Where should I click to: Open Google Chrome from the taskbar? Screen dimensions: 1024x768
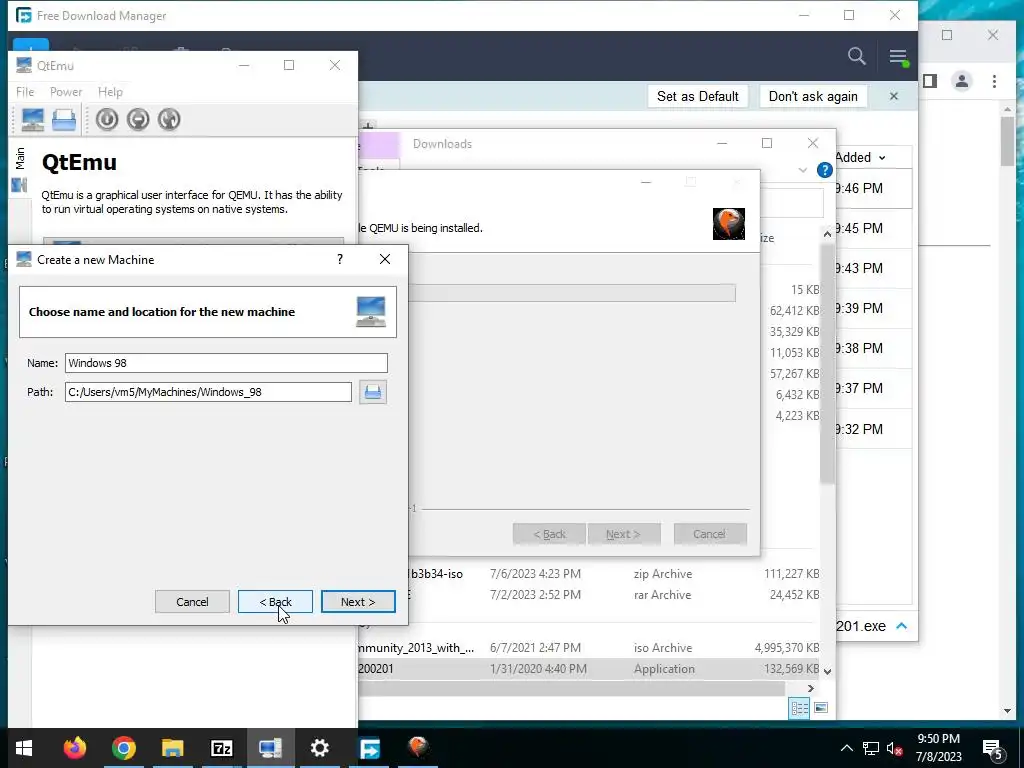click(123, 748)
